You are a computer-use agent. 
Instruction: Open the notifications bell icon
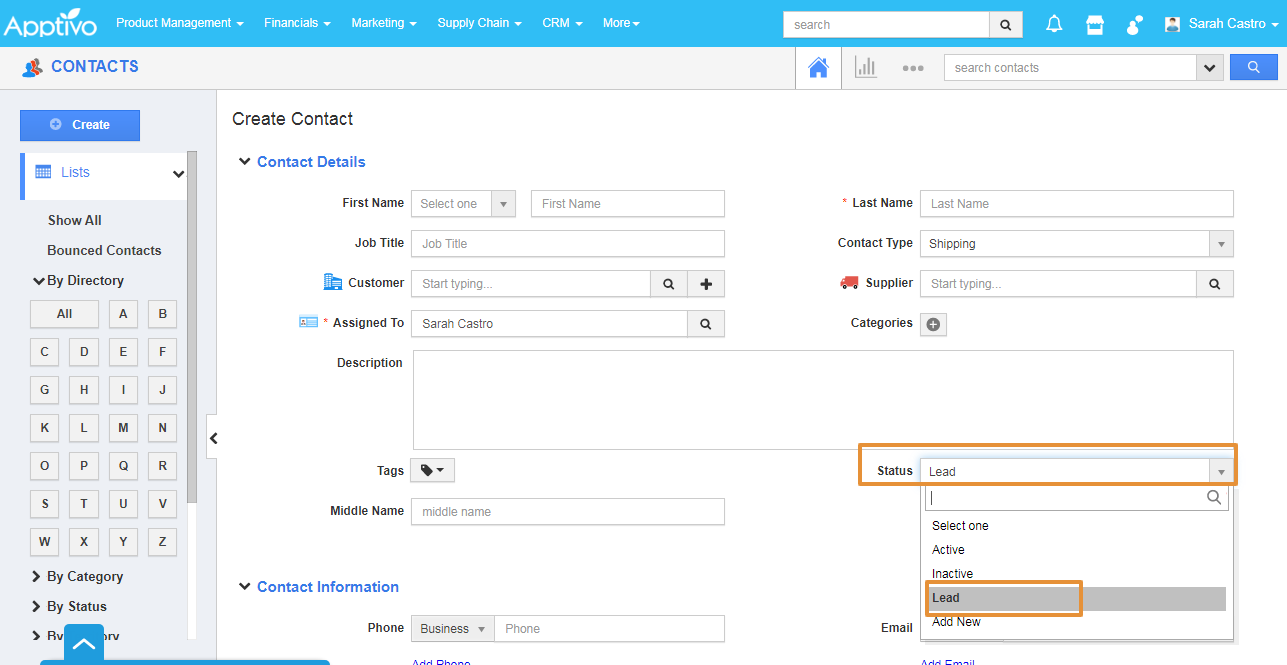[x=1054, y=24]
